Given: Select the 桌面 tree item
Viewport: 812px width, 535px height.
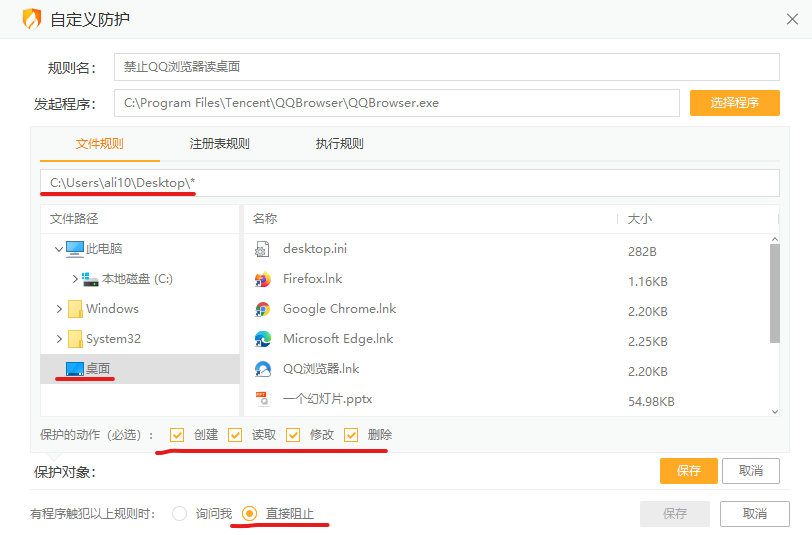Looking at the screenshot, I should tap(140, 369).
